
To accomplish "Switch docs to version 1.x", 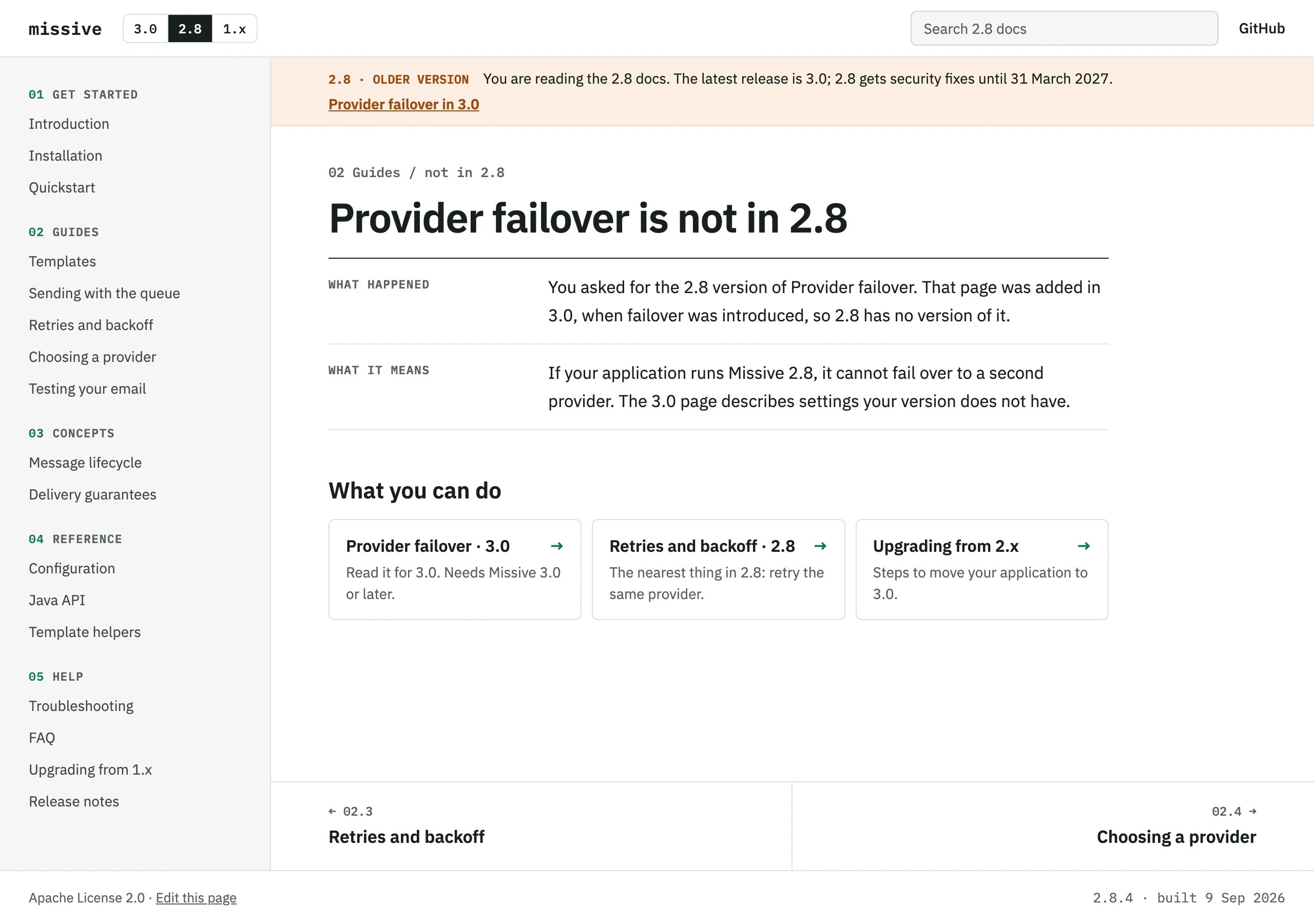I will tap(235, 29).
